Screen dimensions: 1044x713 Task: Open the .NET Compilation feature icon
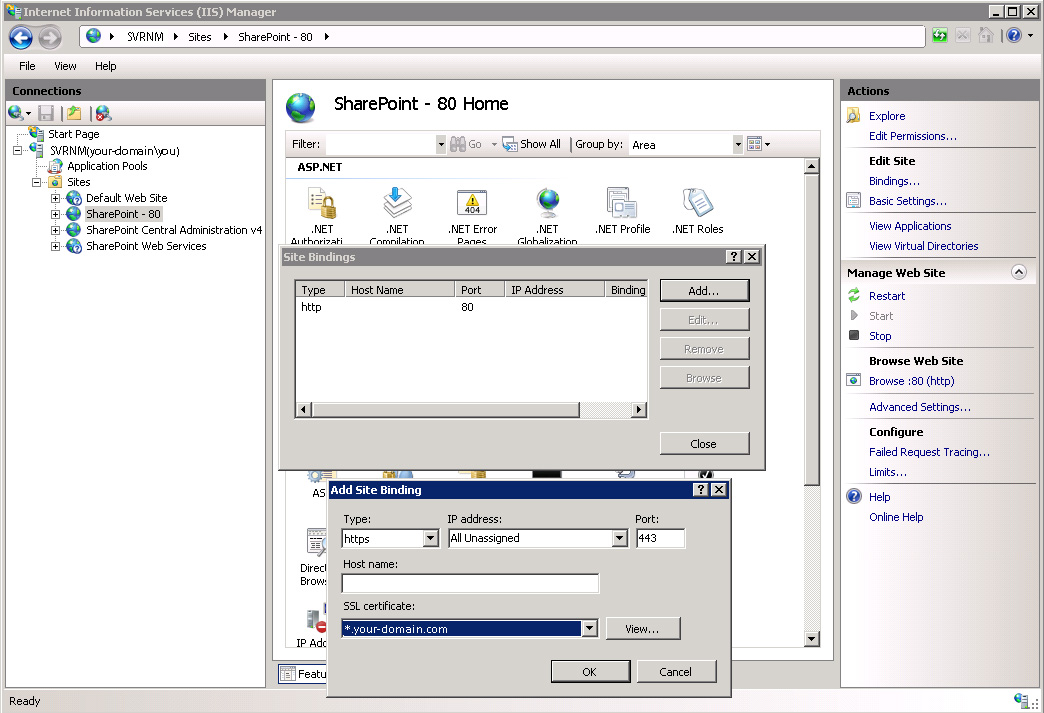[397, 203]
